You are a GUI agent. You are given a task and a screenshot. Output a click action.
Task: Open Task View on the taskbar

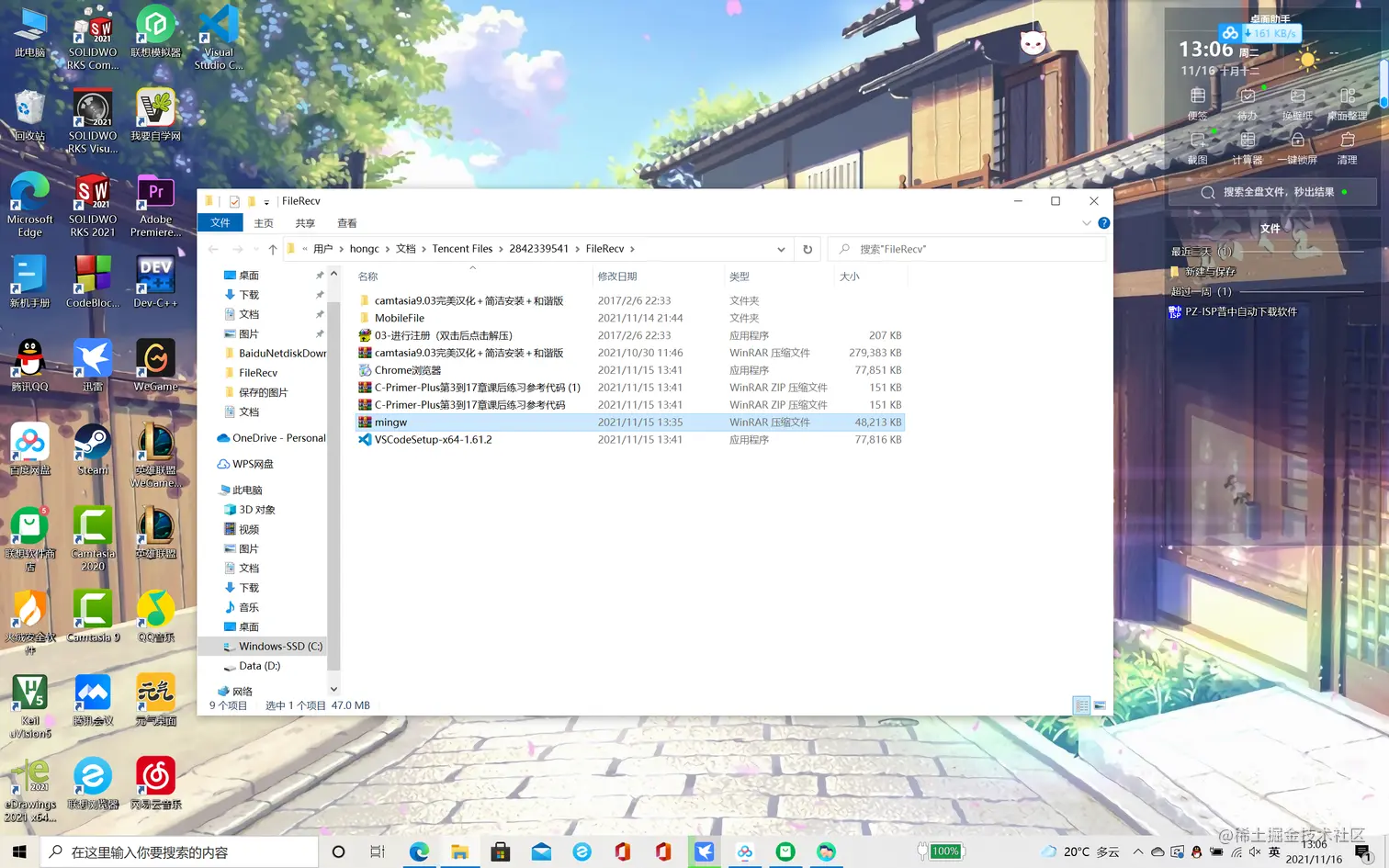[x=378, y=851]
